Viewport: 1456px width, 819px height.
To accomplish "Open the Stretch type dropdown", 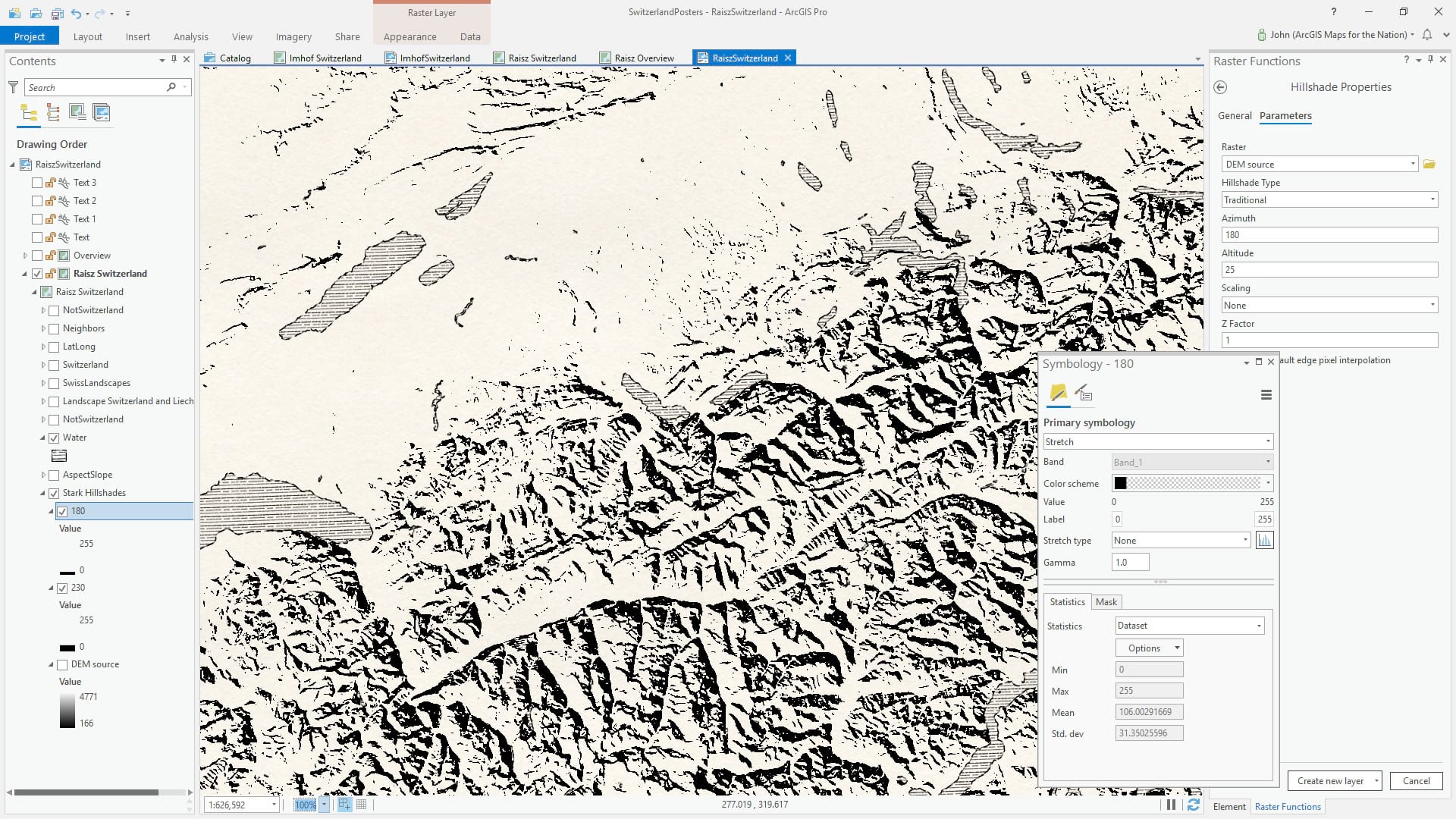I will (1180, 540).
